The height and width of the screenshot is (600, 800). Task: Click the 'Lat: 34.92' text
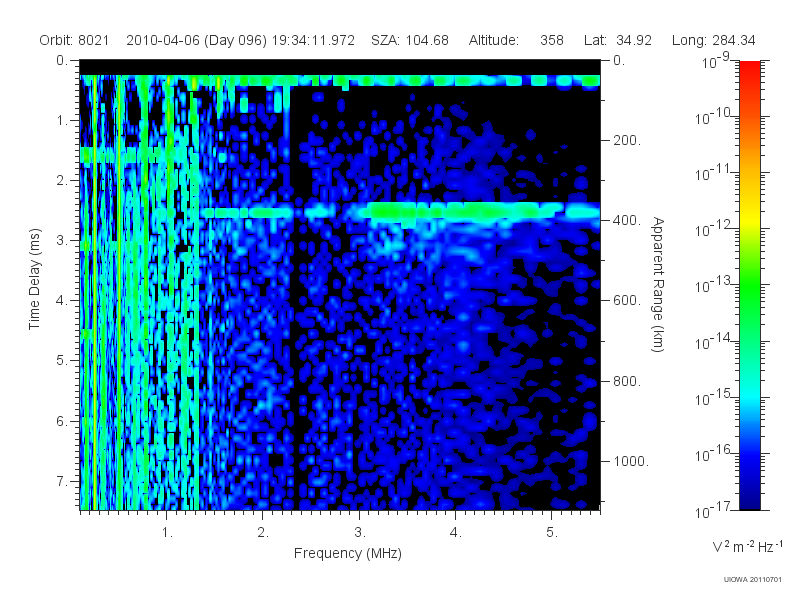coord(618,40)
